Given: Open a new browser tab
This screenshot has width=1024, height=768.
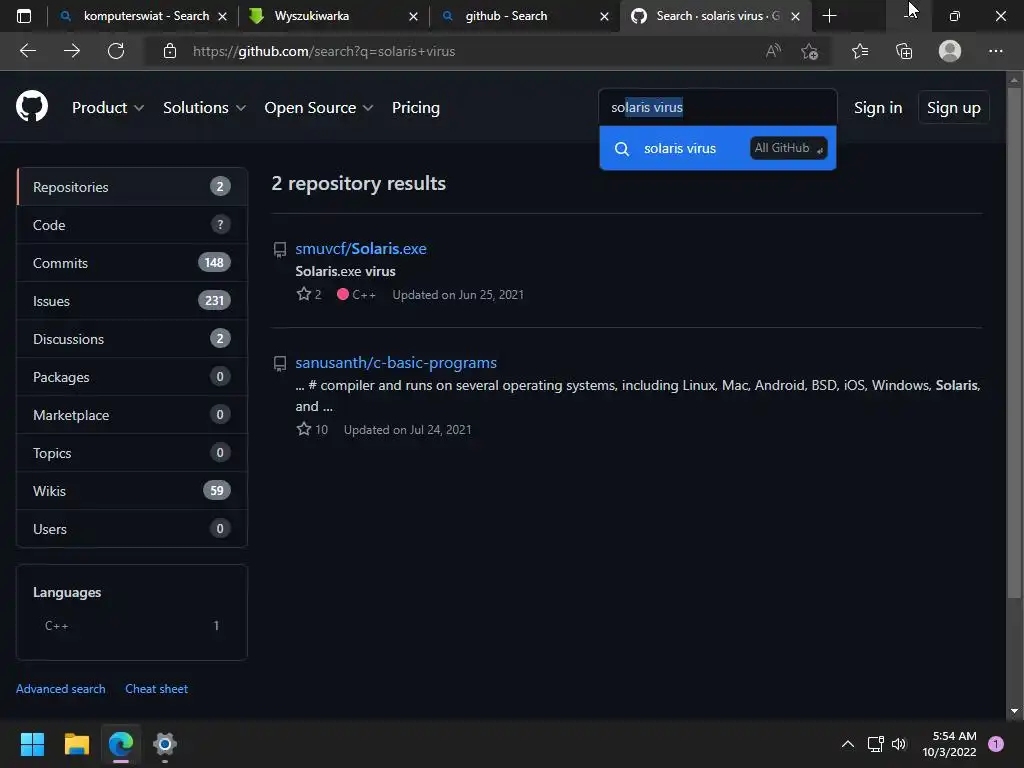Looking at the screenshot, I should 829,16.
